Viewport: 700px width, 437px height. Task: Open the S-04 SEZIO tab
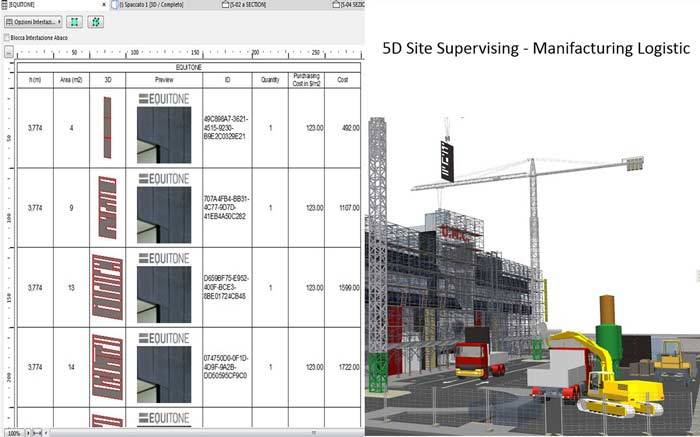coord(349,4)
